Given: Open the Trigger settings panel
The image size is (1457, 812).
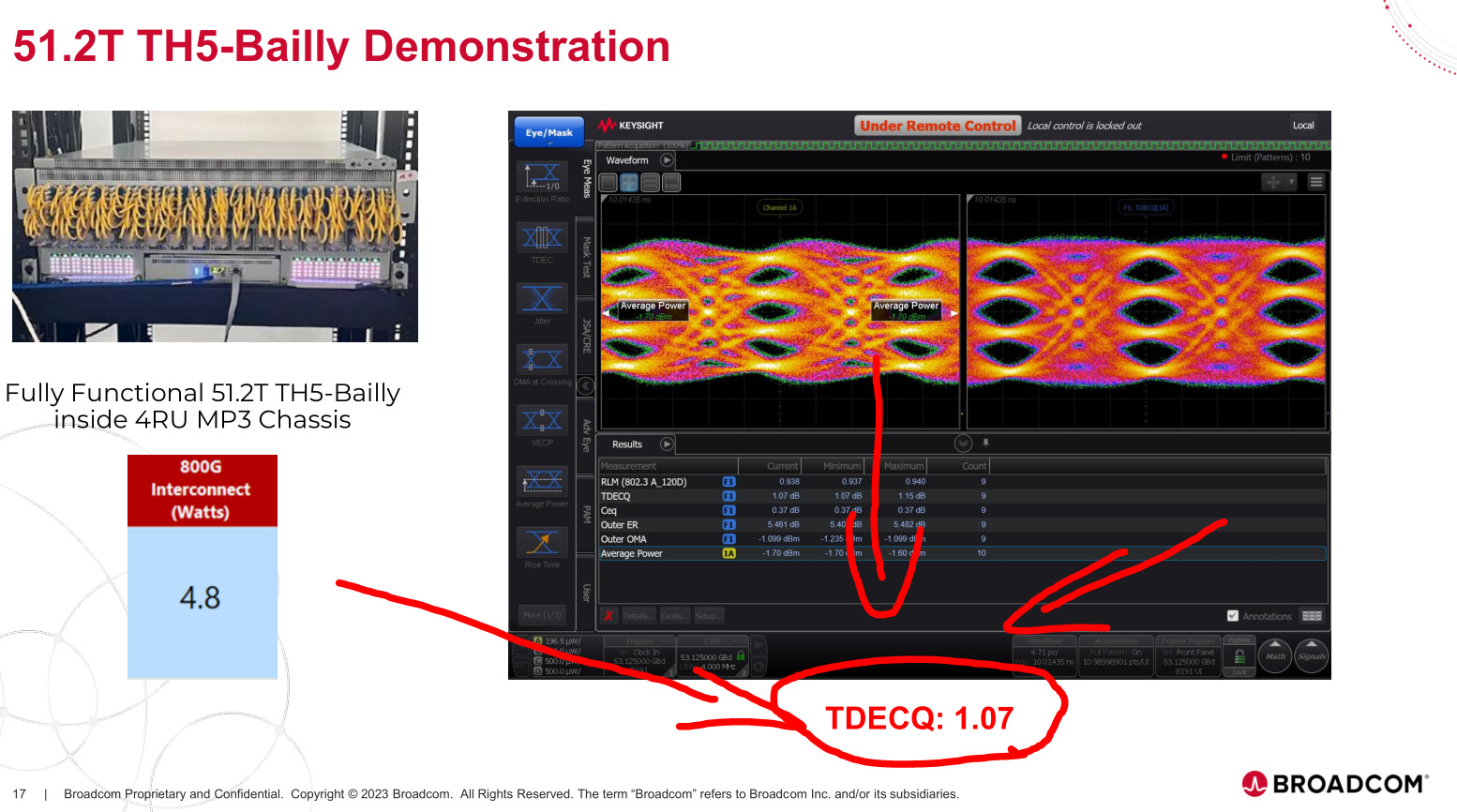Looking at the screenshot, I should tap(640, 655).
